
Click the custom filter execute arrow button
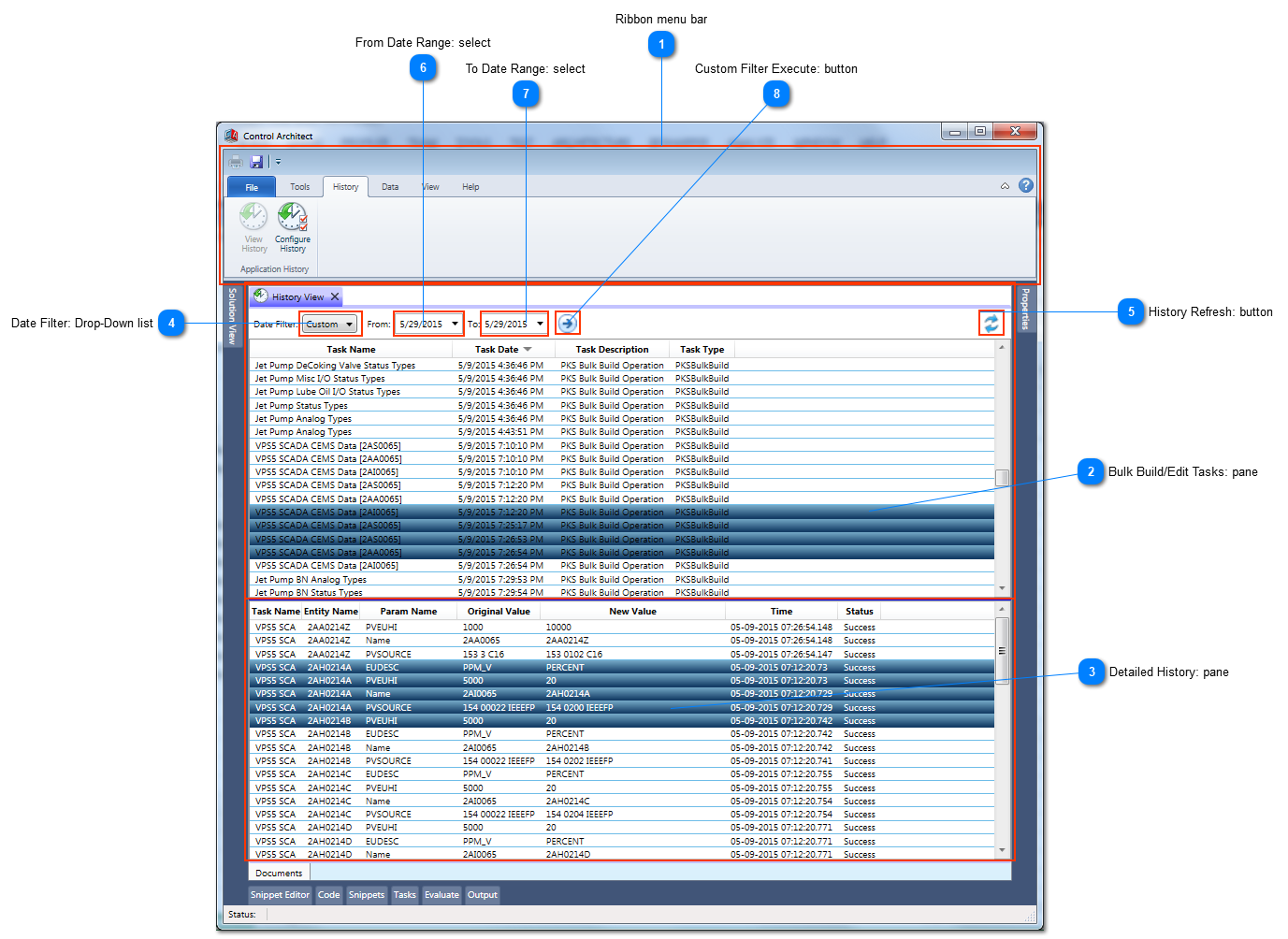[568, 323]
